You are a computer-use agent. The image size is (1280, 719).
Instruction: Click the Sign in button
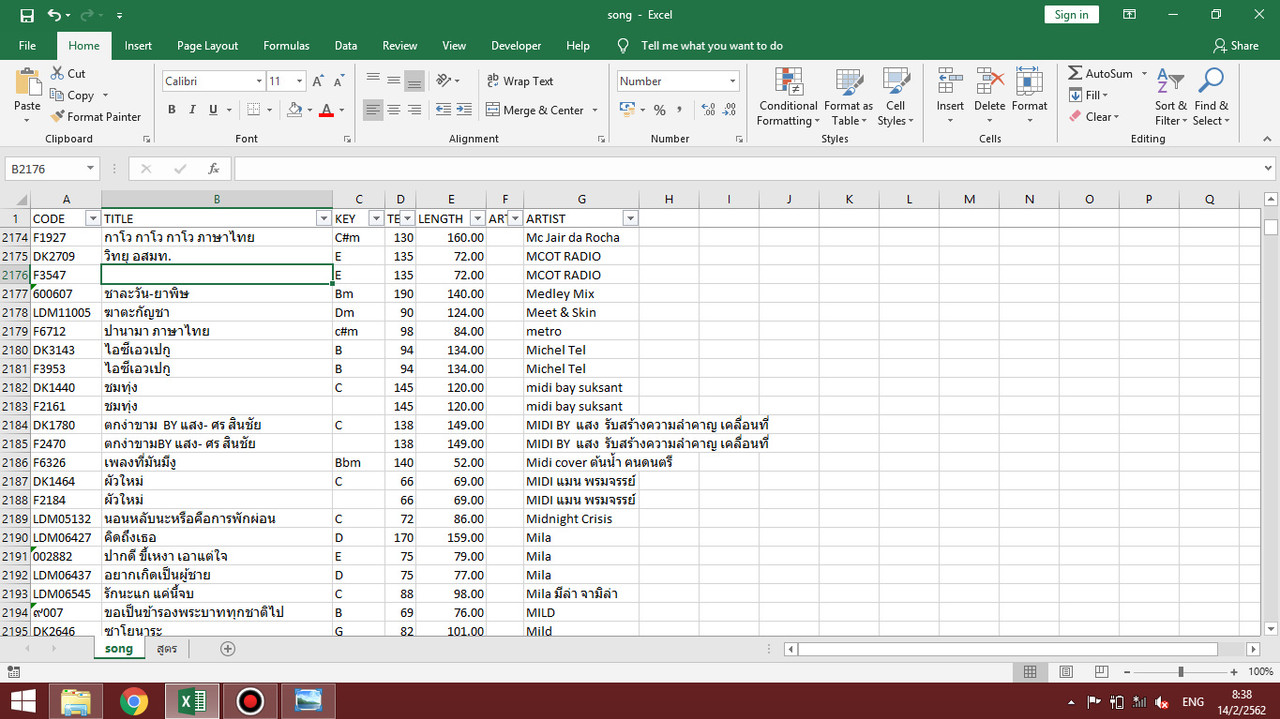[1071, 15]
